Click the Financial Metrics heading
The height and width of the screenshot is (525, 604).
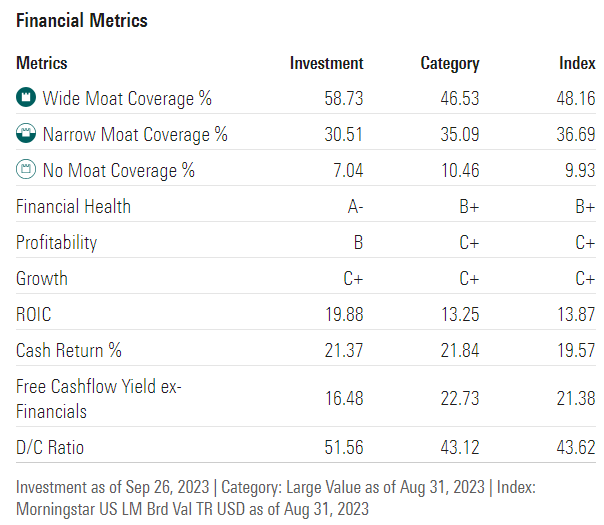(82, 20)
